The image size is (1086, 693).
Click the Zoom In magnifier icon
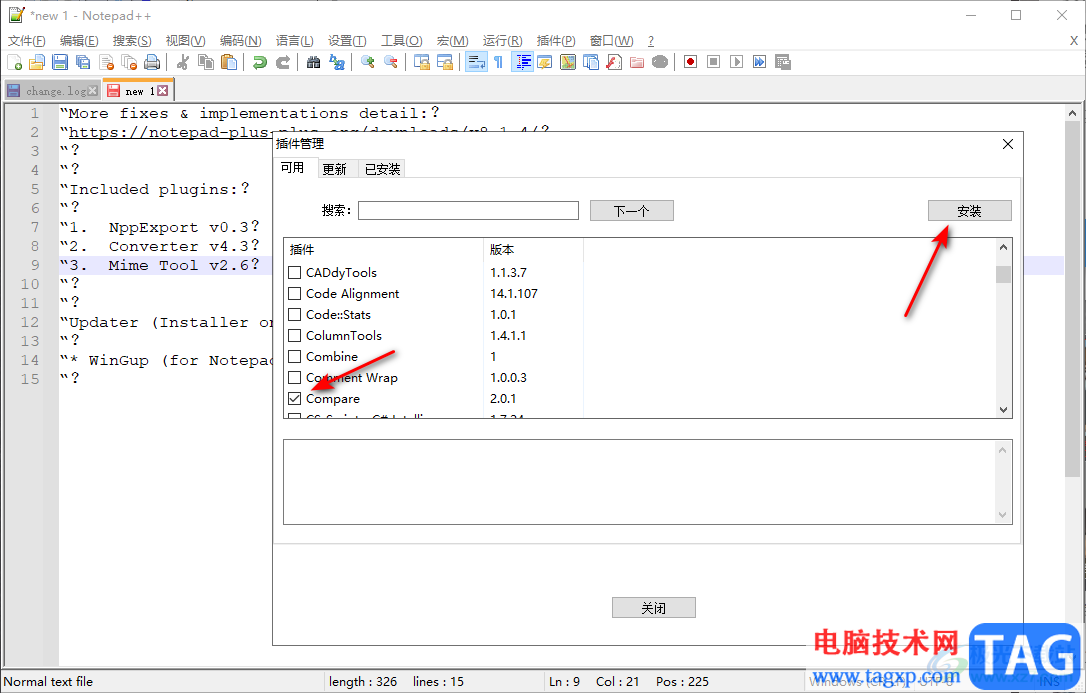(368, 62)
